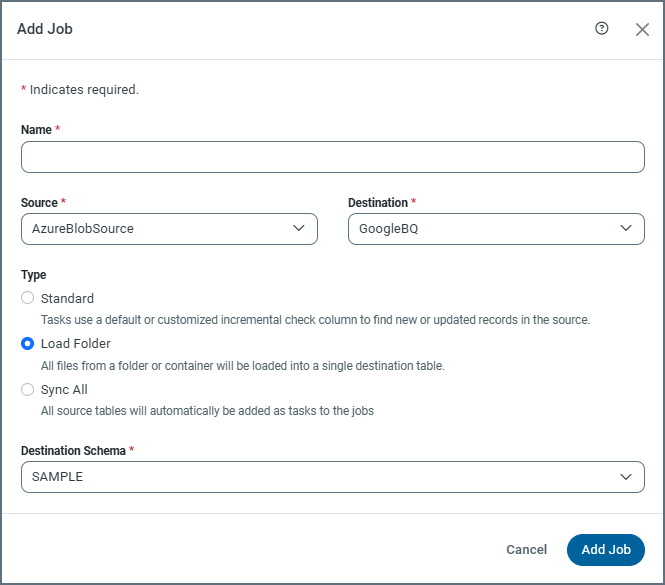
Task: Close the Add Job dialog with X
Action: (x=642, y=29)
